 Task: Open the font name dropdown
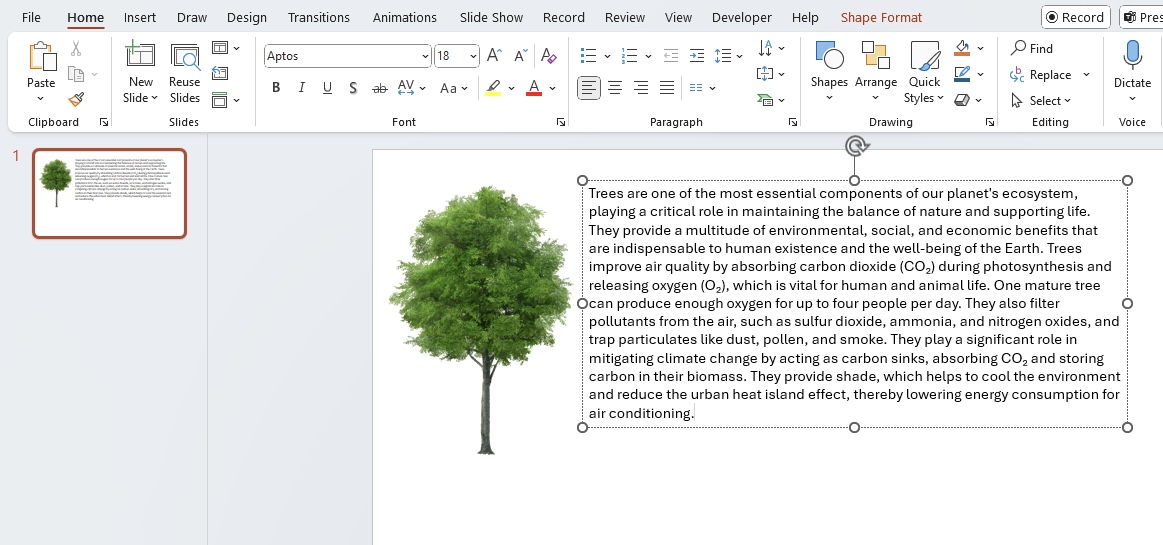(x=425, y=56)
